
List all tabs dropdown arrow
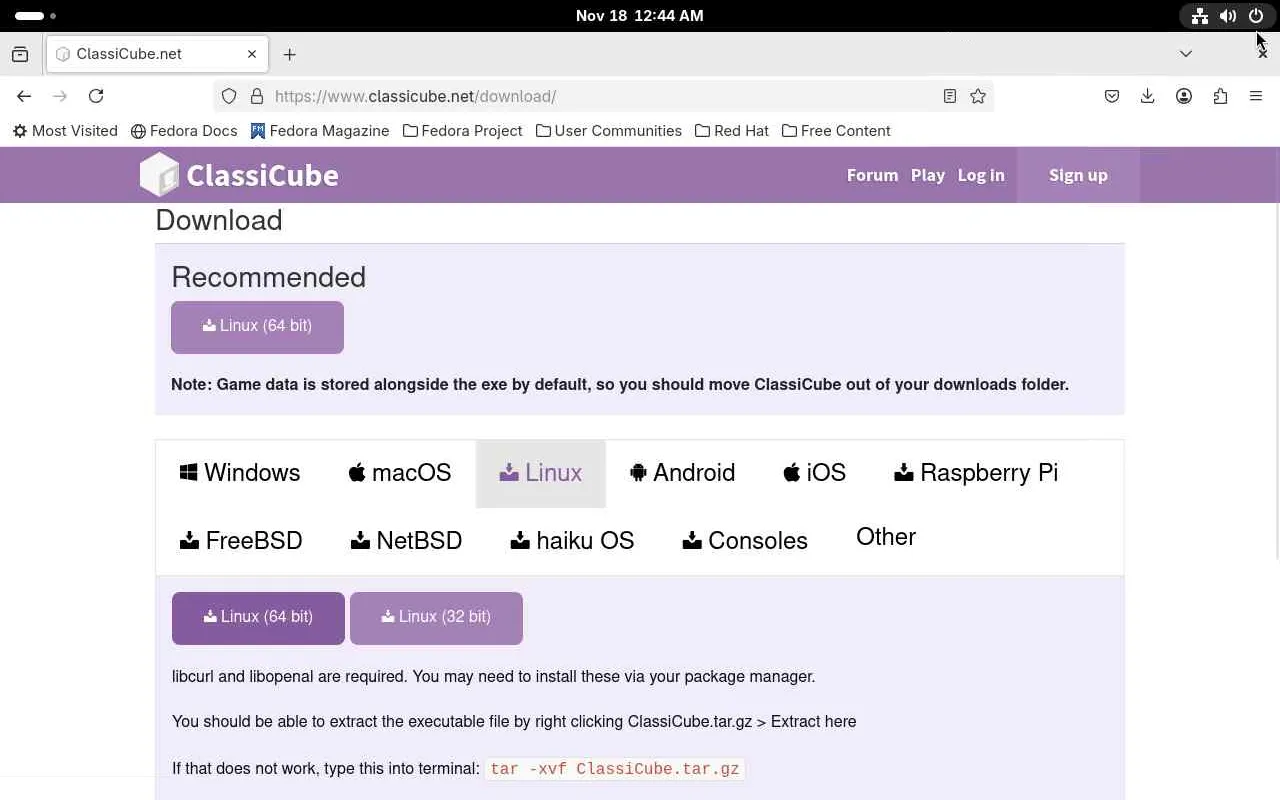pyautogui.click(x=1186, y=54)
